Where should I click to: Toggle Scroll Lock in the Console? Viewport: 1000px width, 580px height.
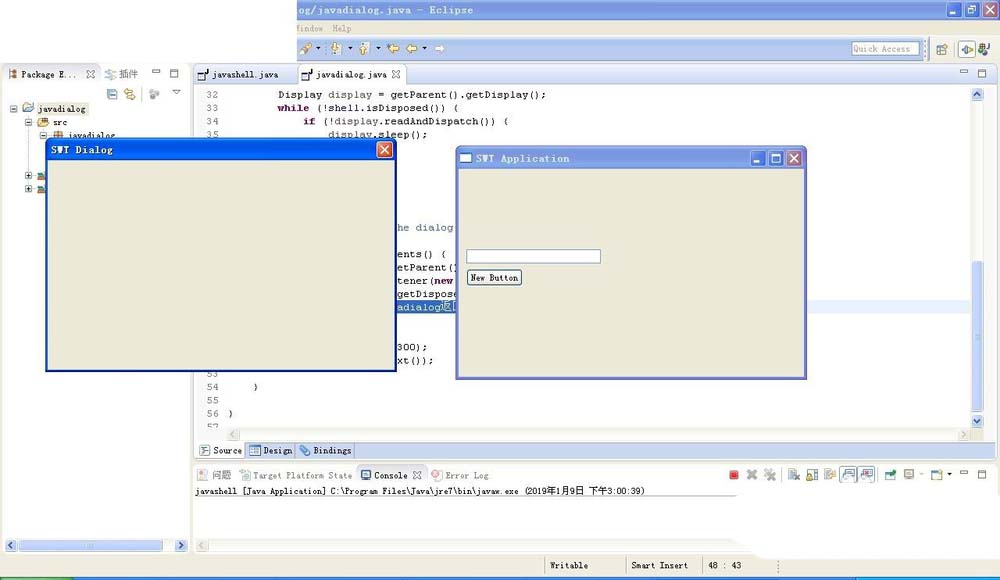(x=811, y=475)
